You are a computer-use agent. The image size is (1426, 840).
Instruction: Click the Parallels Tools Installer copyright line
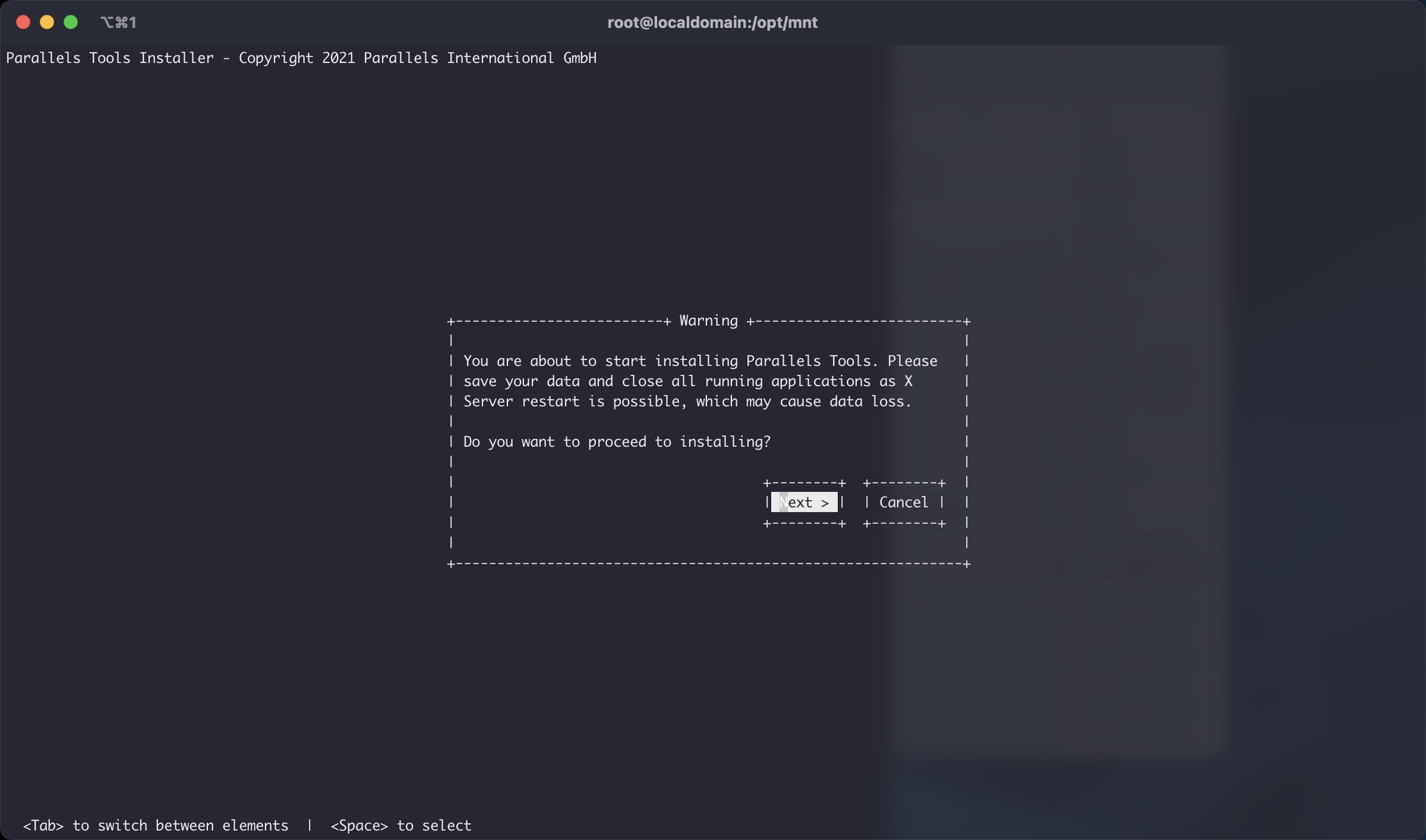301,58
